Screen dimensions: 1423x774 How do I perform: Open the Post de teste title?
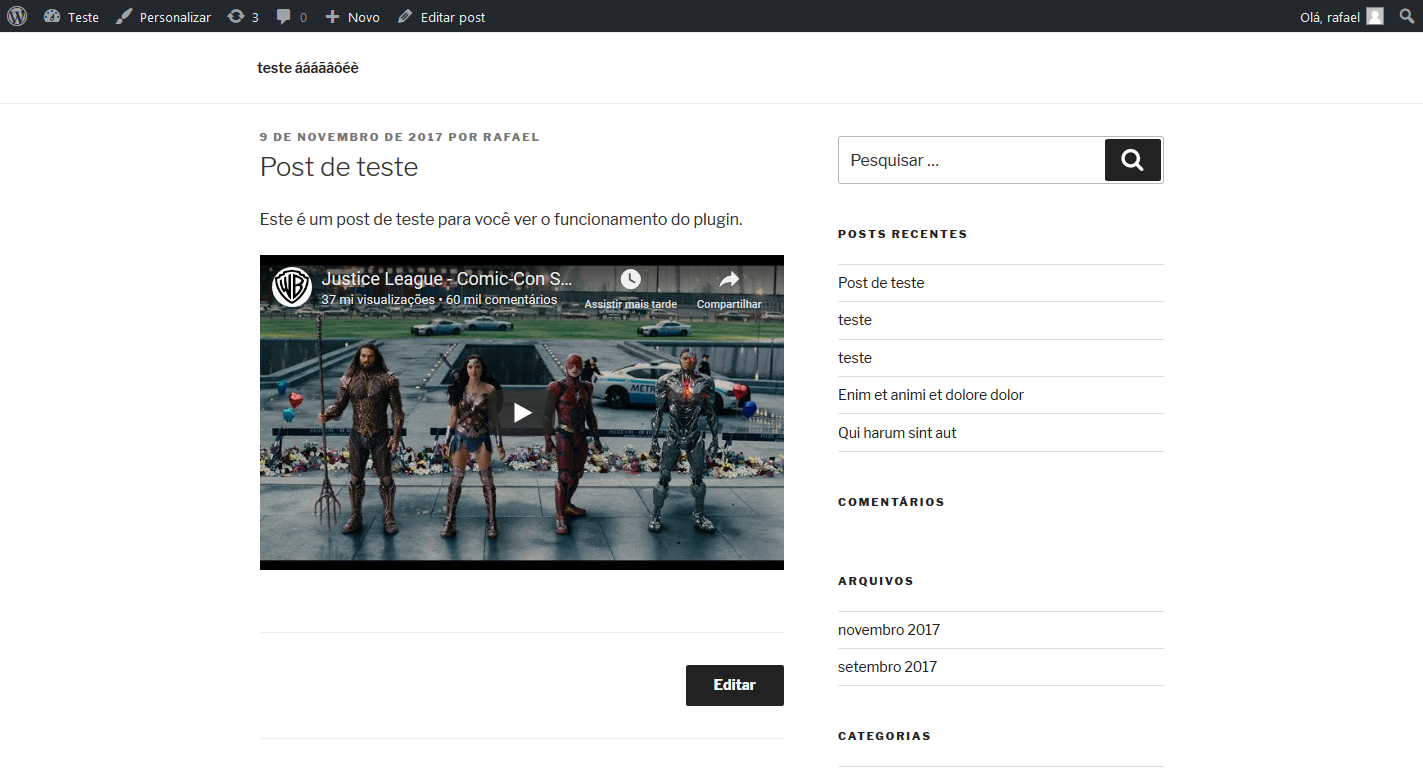coord(339,166)
